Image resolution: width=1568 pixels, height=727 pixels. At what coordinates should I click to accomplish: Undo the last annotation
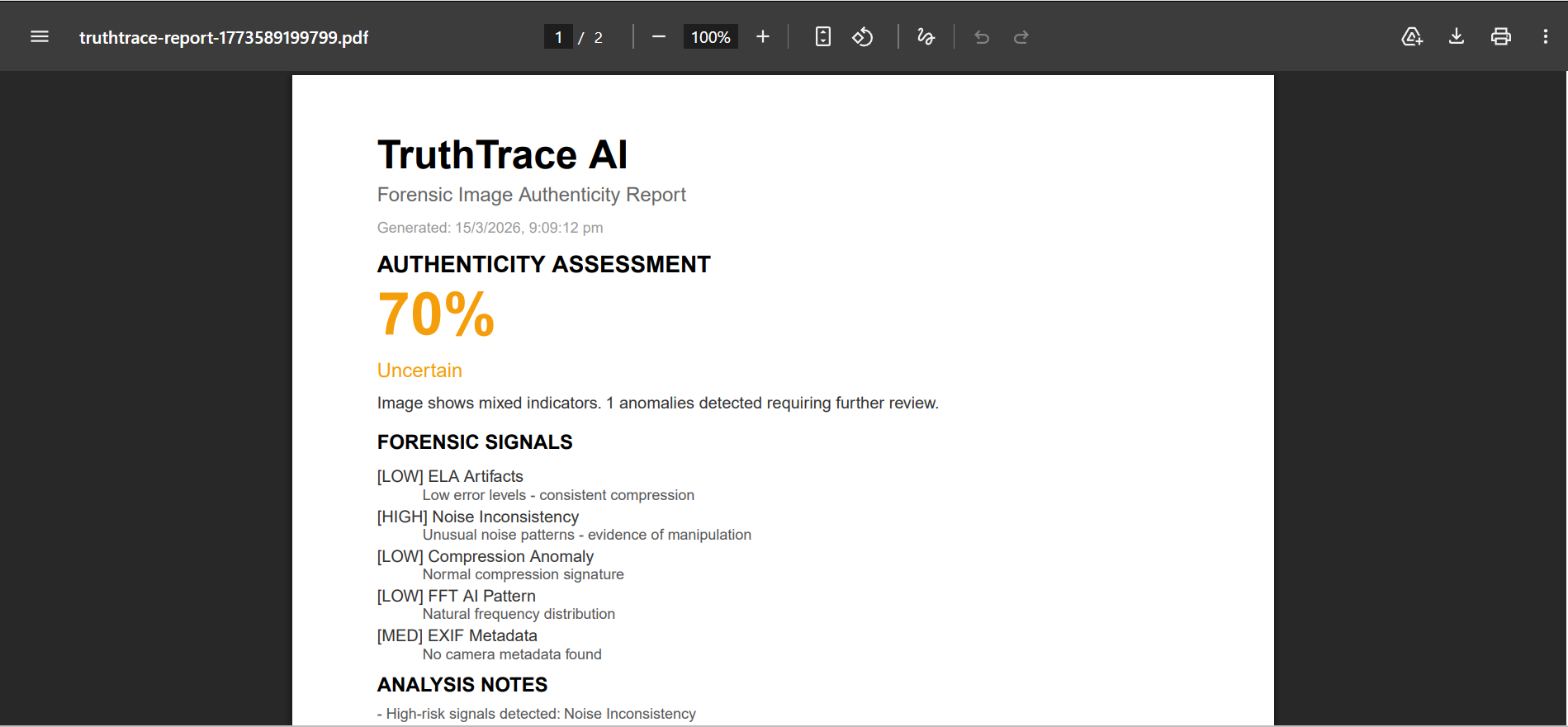(982, 37)
